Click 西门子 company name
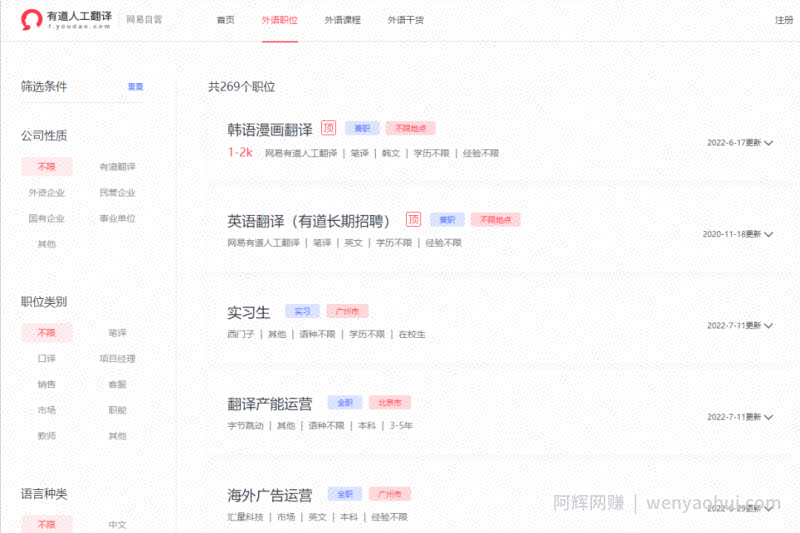The height and width of the screenshot is (533, 800). (241, 334)
